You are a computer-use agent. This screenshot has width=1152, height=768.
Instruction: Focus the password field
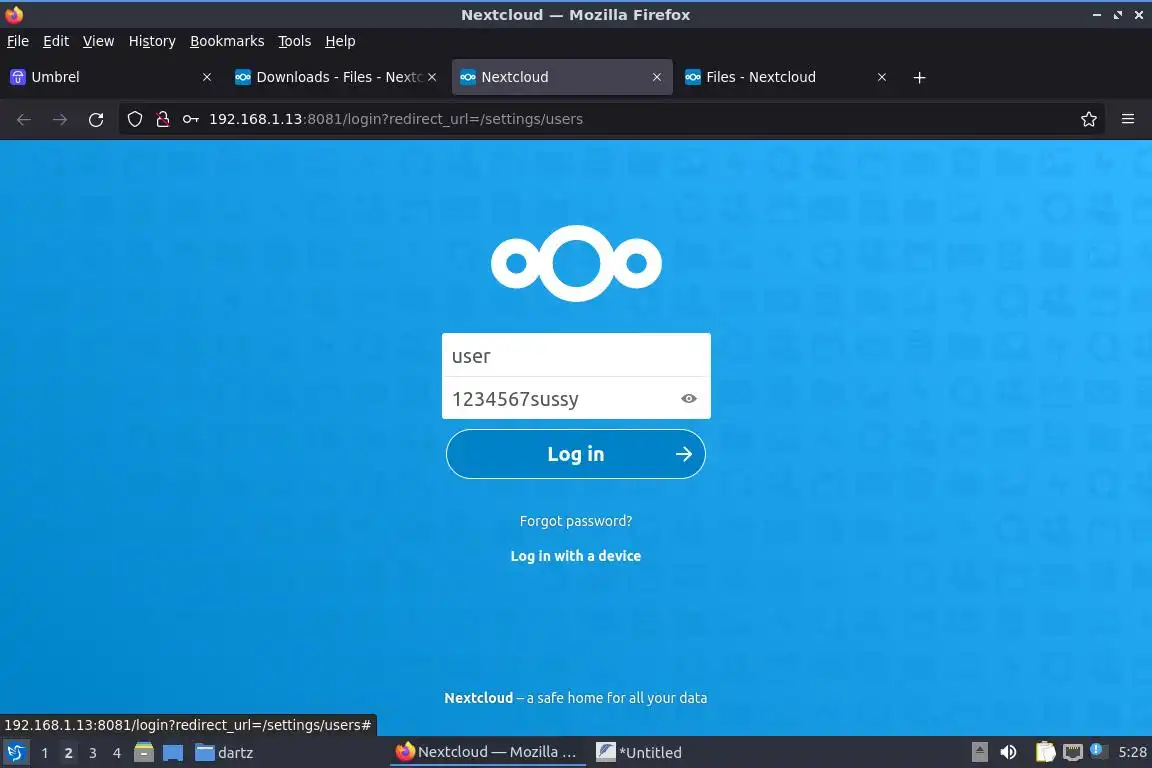576,398
